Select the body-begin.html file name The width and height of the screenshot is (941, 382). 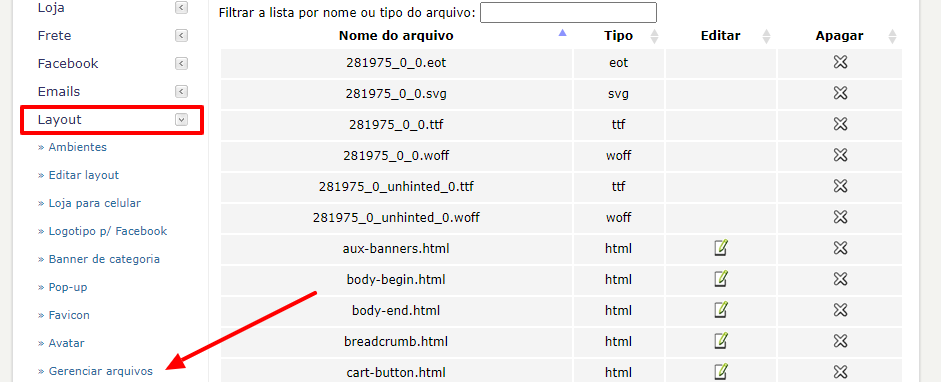(396, 279)
